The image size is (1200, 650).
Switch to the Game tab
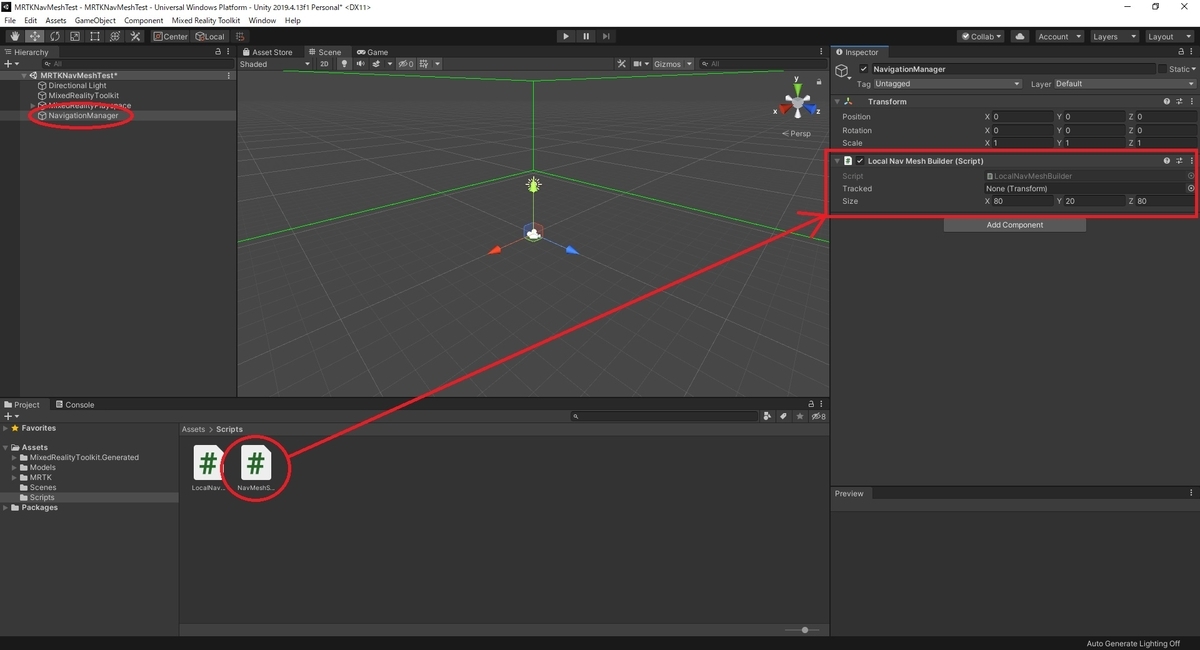pos(372,52)
